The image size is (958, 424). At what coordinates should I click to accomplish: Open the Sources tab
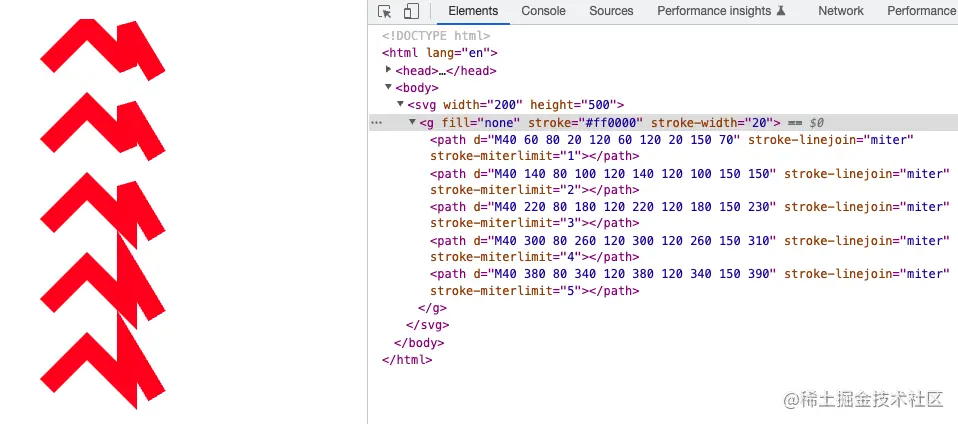611,11
